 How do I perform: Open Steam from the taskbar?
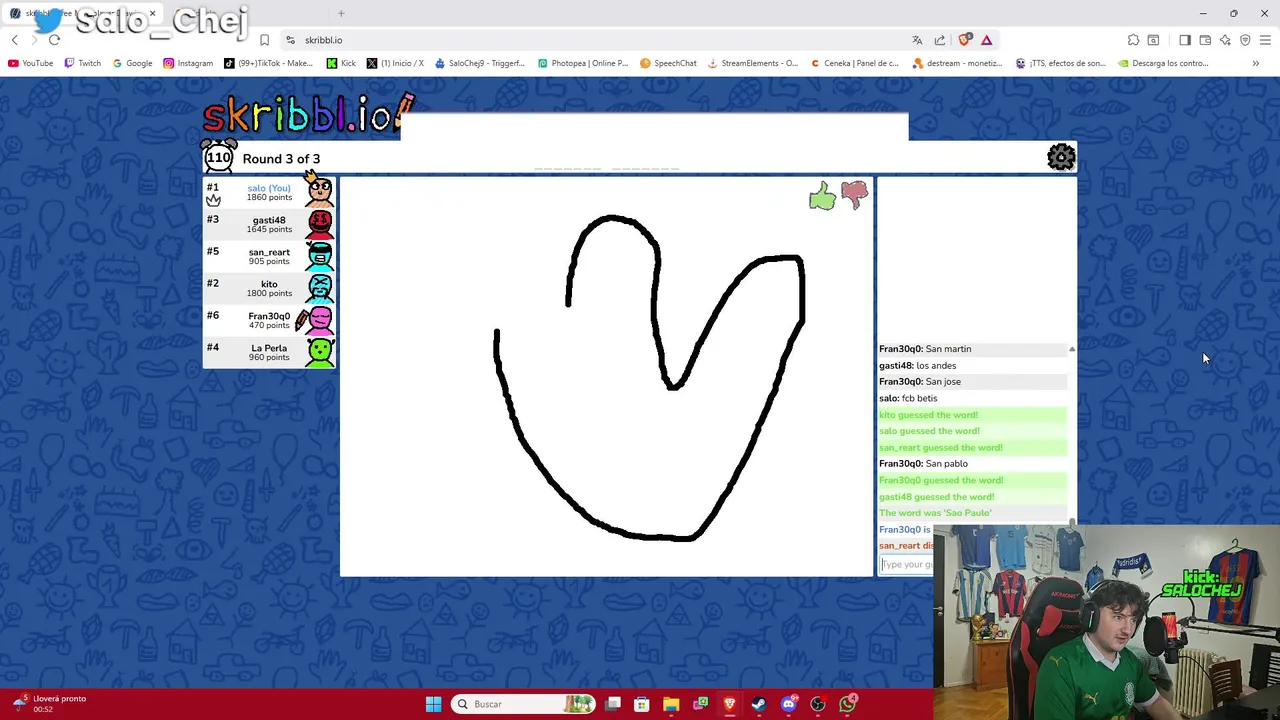[x=759, y=704]
